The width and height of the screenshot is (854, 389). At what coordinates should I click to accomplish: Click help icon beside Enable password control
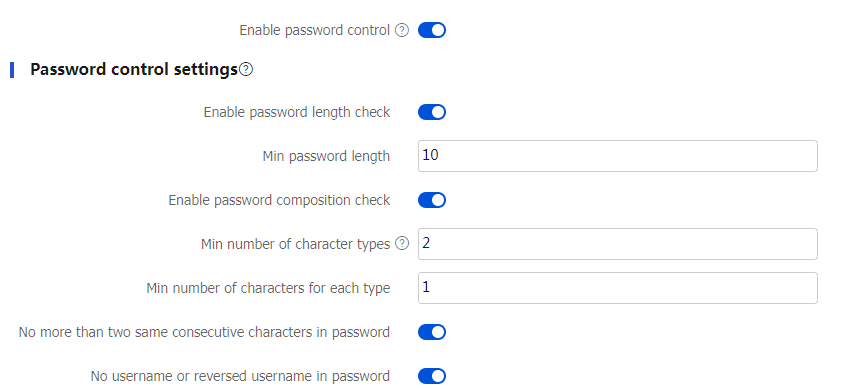pos(401,31)
